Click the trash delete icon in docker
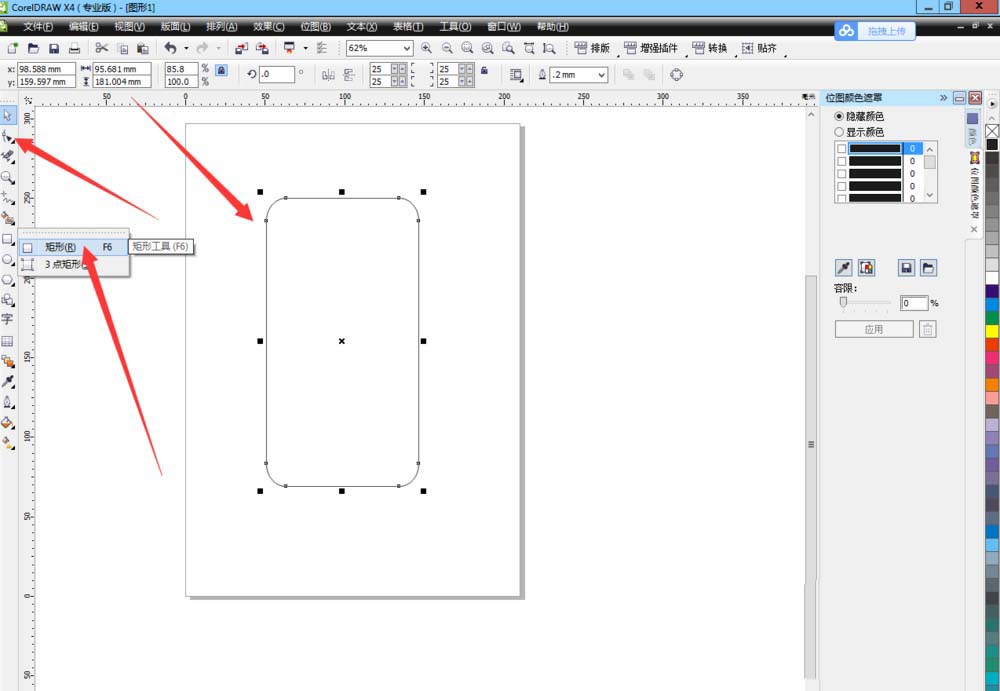 click(928, 329)
